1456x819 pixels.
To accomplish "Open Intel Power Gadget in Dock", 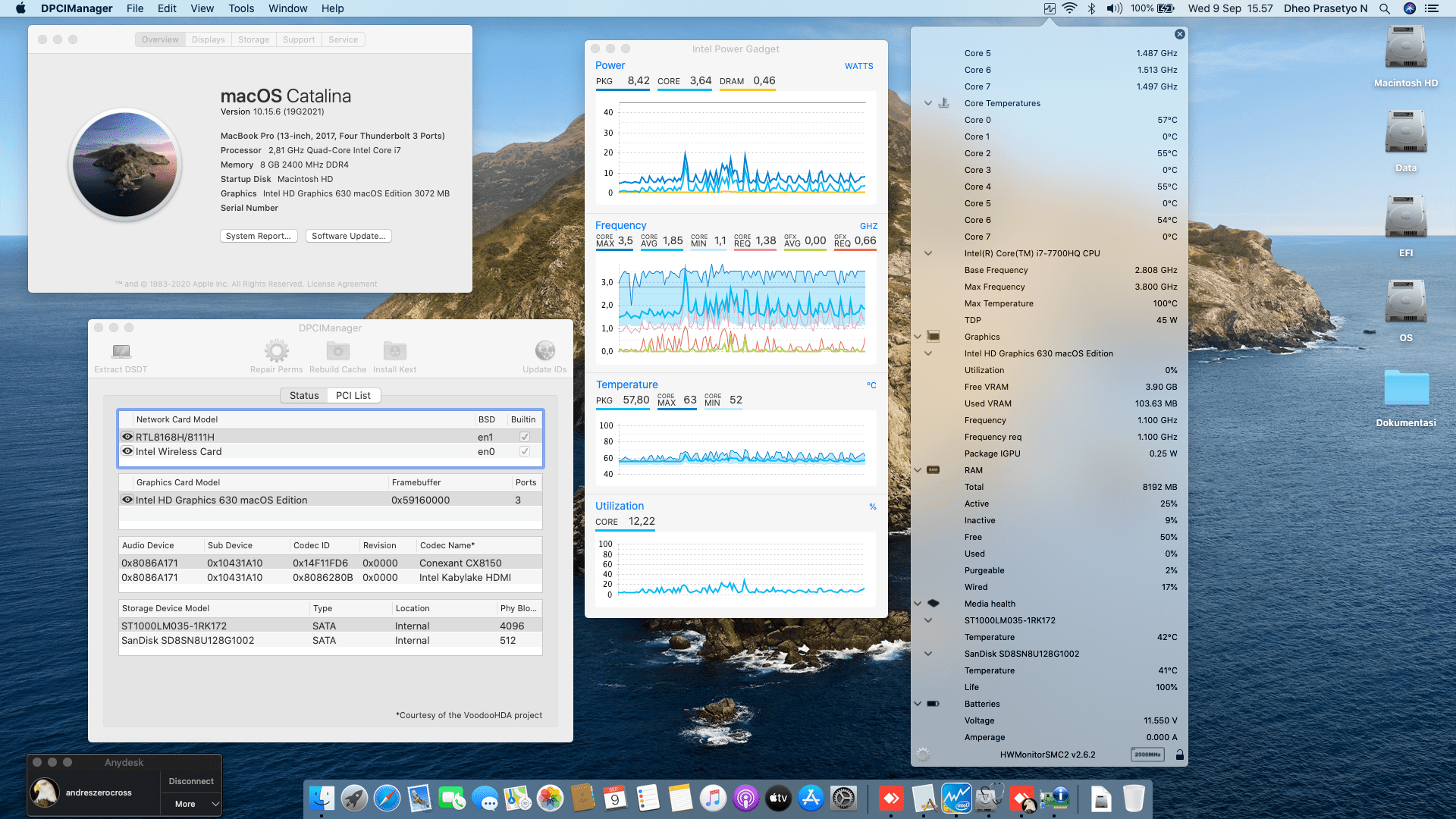I will coord(956,798).
